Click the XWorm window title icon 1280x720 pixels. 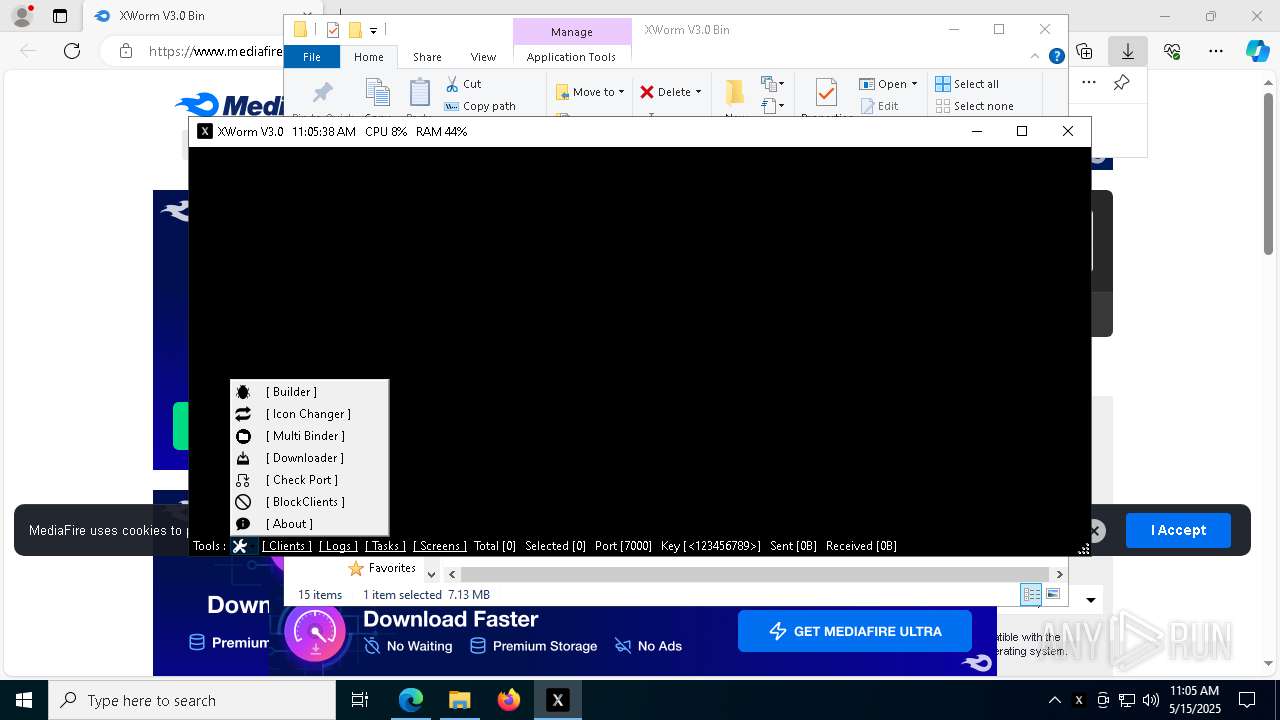(205, 131)
